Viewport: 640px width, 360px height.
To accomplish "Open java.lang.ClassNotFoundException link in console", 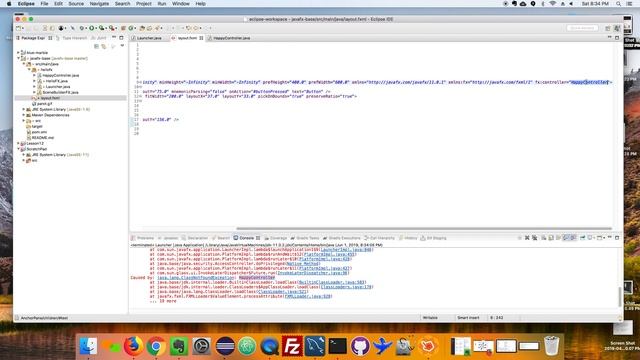I will point(196,278).
